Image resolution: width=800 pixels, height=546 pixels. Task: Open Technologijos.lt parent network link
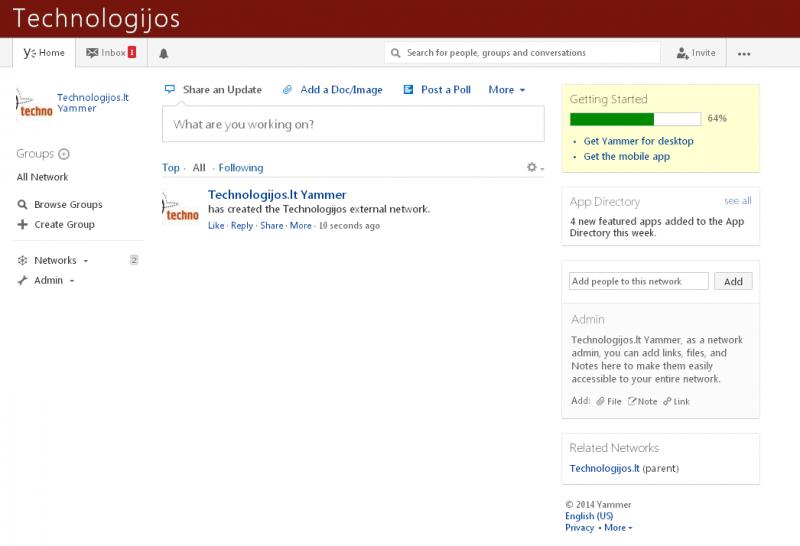(604, 468)
